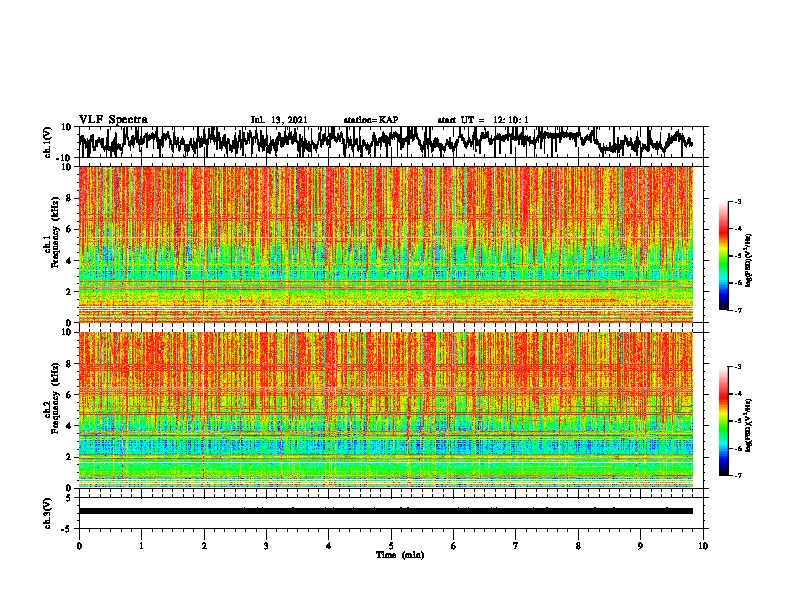Click the black ch.3 signal bar
792x612 pixels.
[386, 511]
